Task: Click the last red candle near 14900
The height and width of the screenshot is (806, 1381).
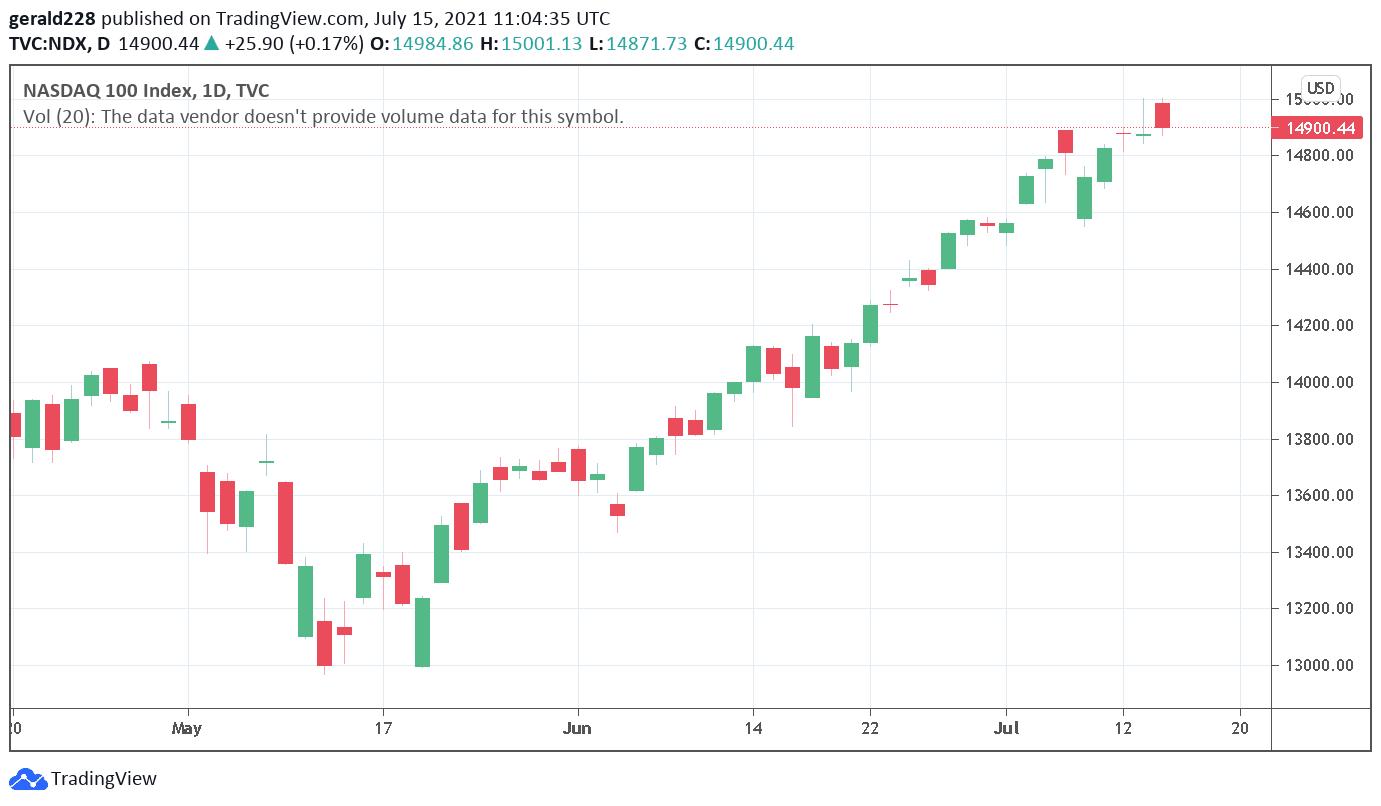Action: tap(1162, 115)
